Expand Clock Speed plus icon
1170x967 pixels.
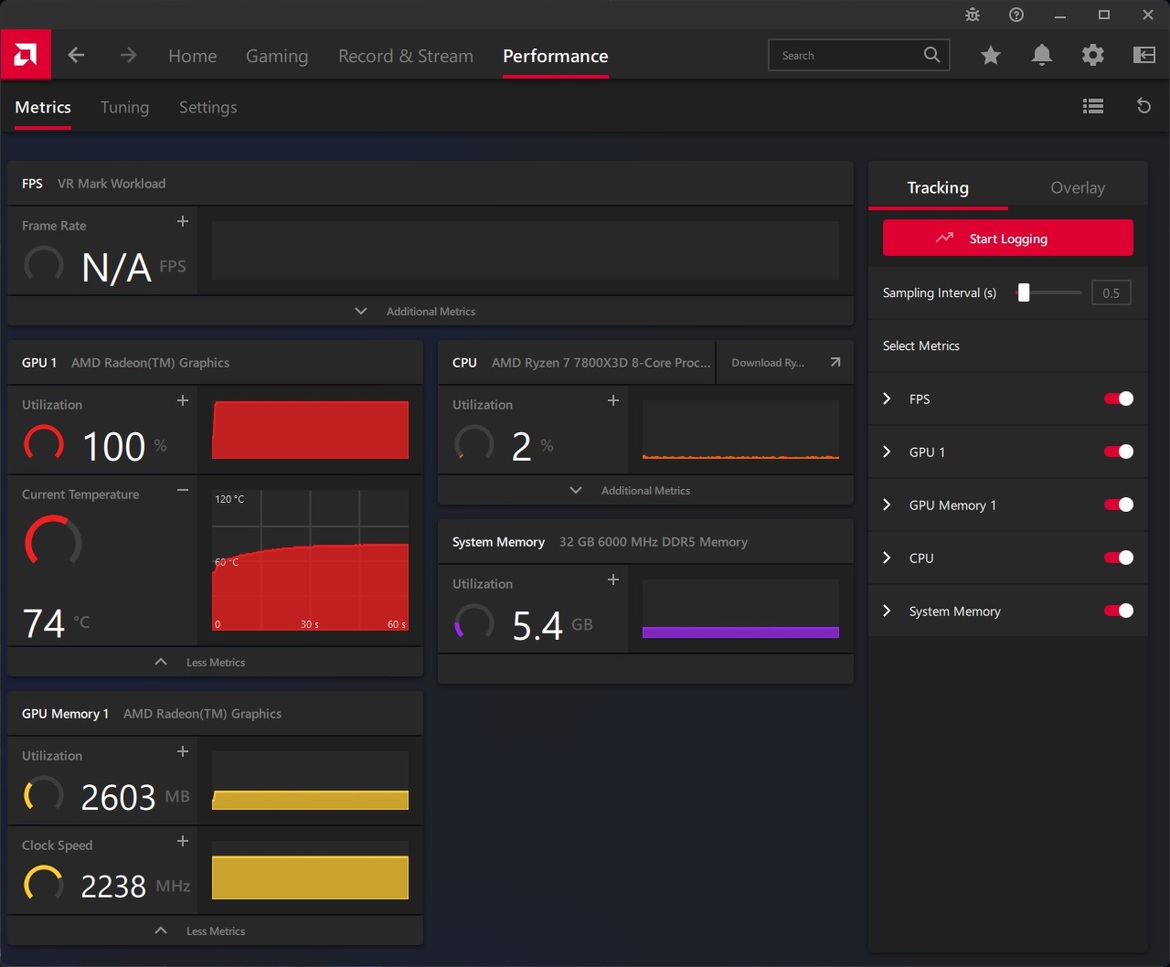pos(183,841)
